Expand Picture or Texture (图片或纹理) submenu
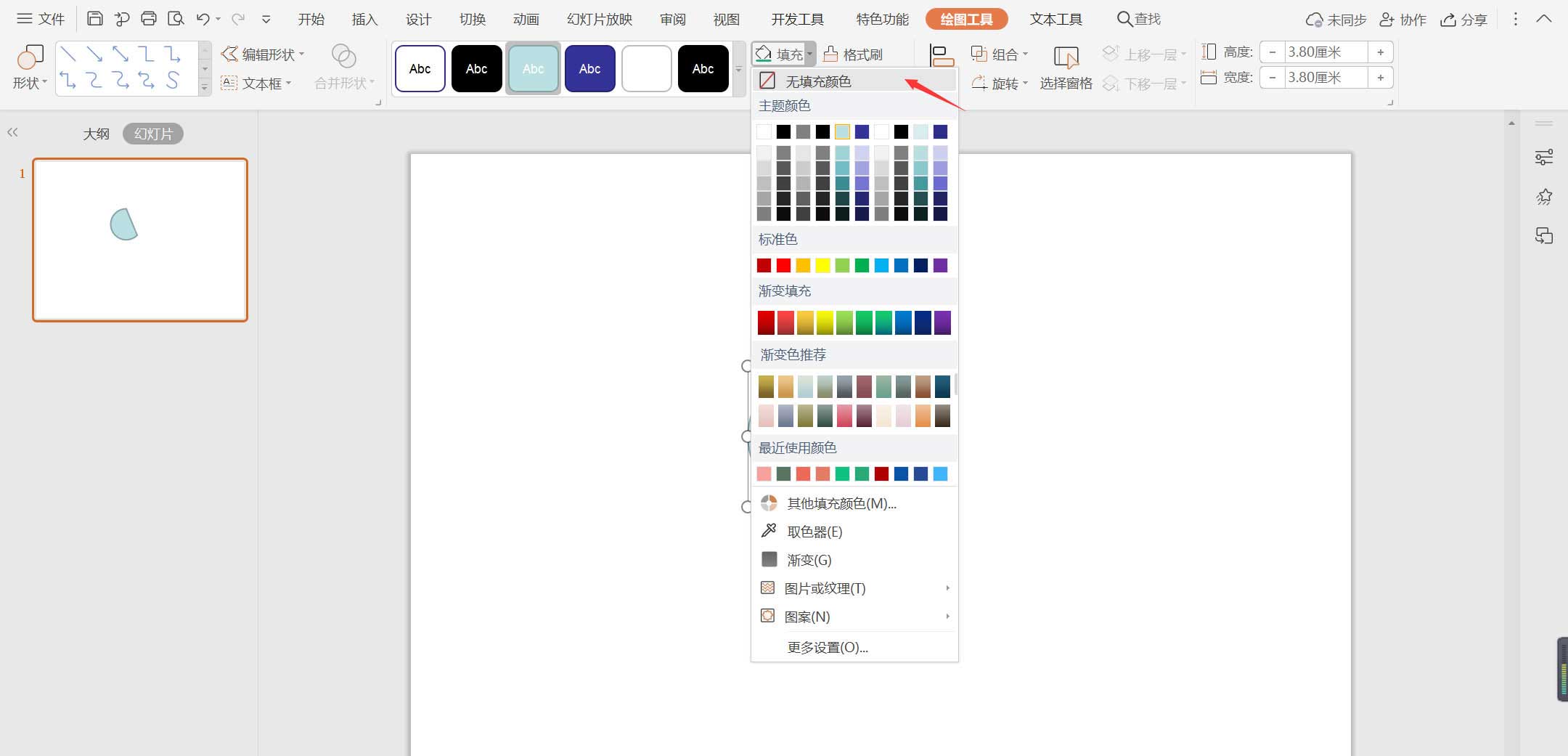Screen dimensions: 1568x756 coord(854,588)
